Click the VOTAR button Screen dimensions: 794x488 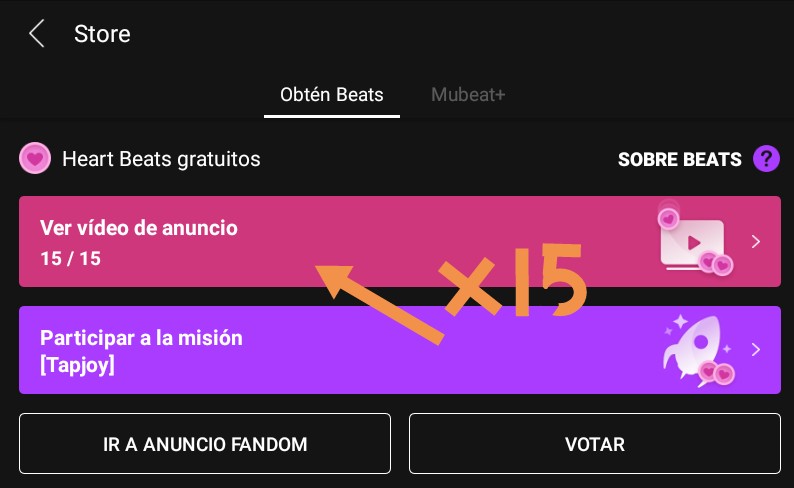tap(595, 444)
